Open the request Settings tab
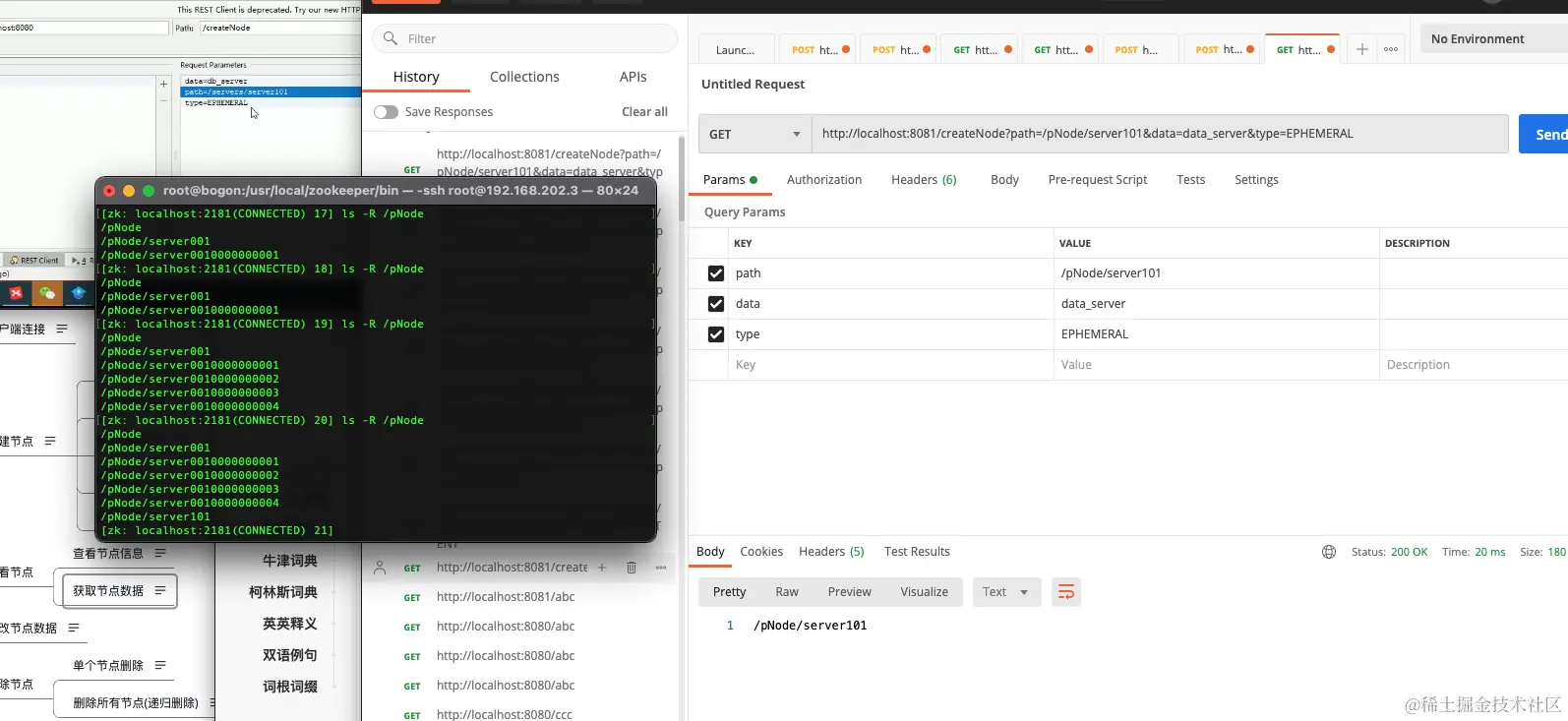Screen dimensions: 1568x721 1256,180
